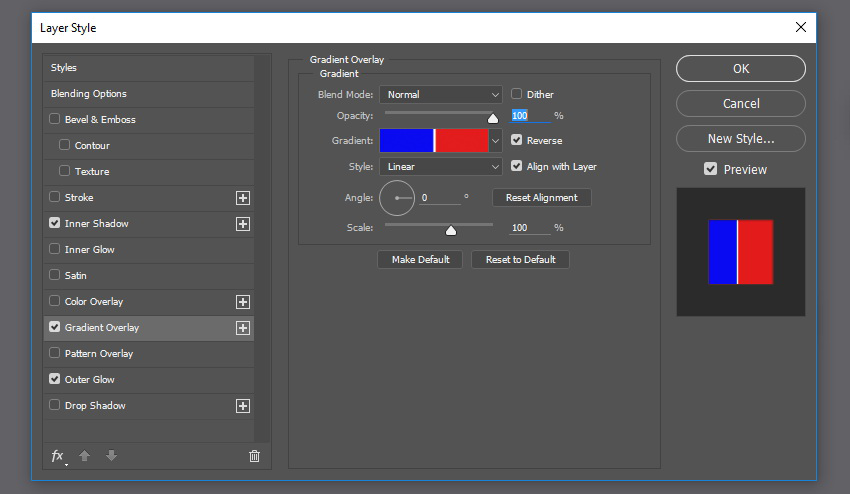Open the gradient Style dropdown
The image size is (850, 494).
click(441, 166)
